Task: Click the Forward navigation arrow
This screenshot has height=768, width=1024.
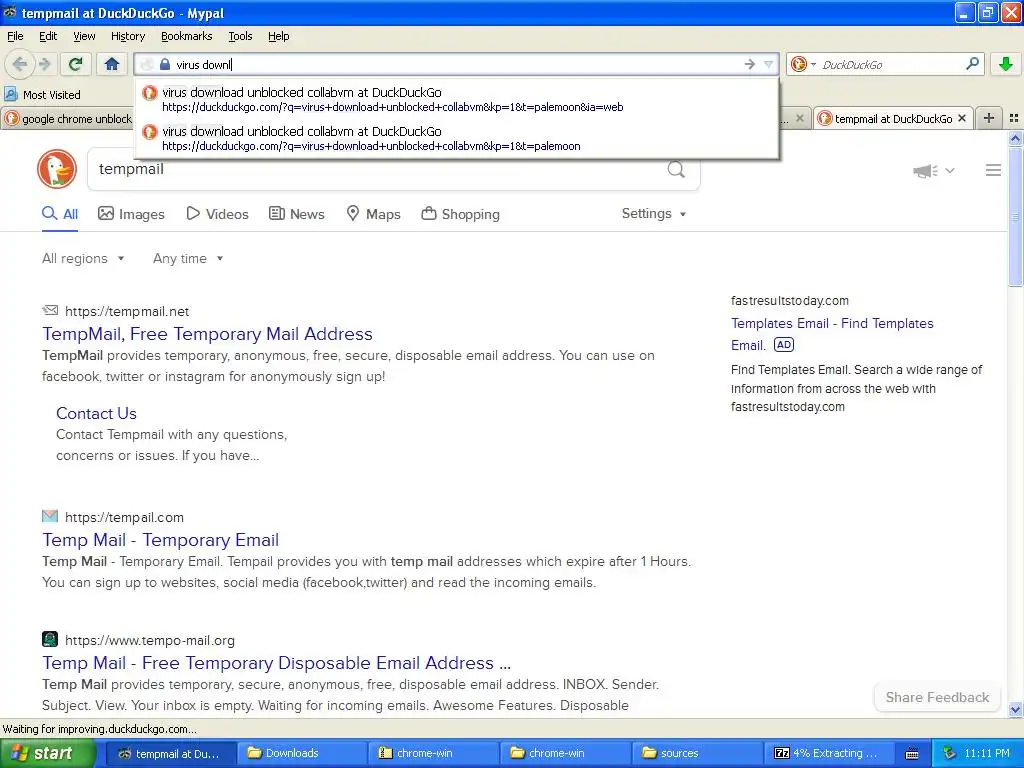Action: coord(44,64)
